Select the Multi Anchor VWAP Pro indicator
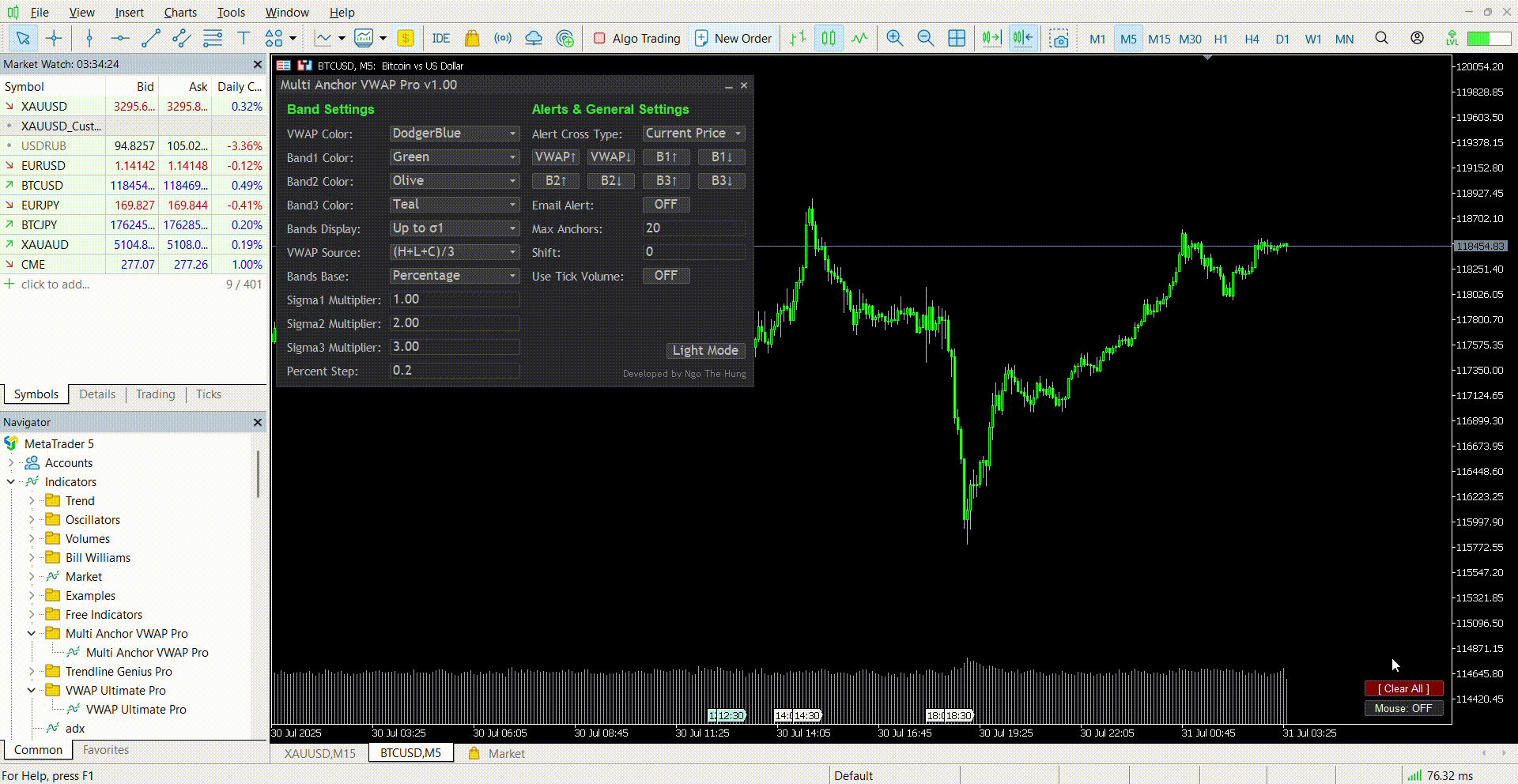 point(147,652)
